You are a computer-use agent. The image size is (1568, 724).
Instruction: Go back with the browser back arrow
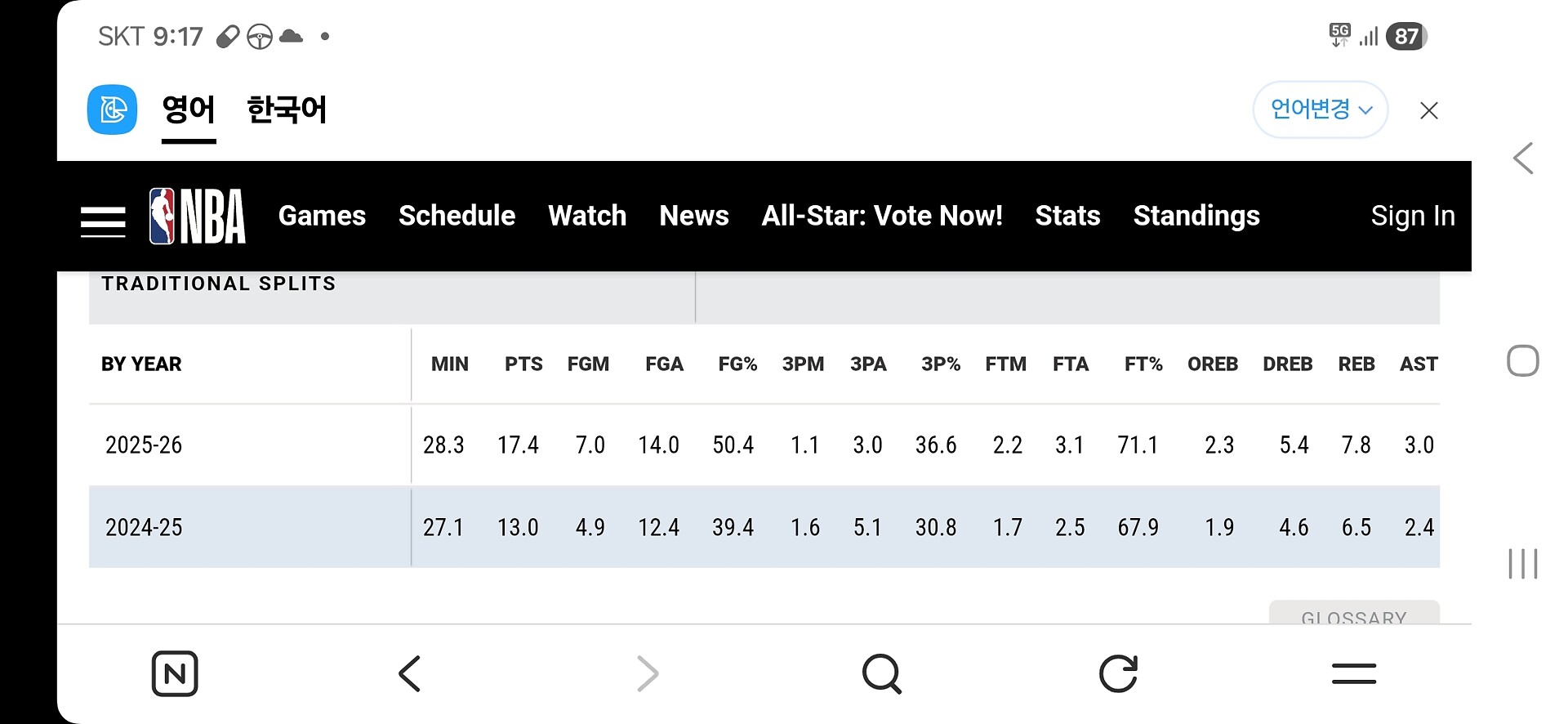pyautogui.click(x=410, y=674)
